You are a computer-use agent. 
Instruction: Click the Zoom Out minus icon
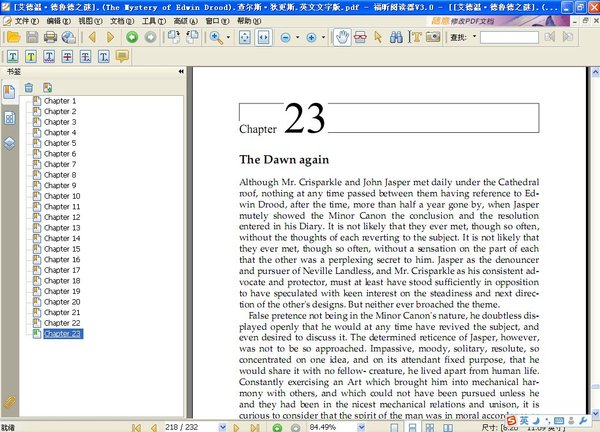[286, 37]
